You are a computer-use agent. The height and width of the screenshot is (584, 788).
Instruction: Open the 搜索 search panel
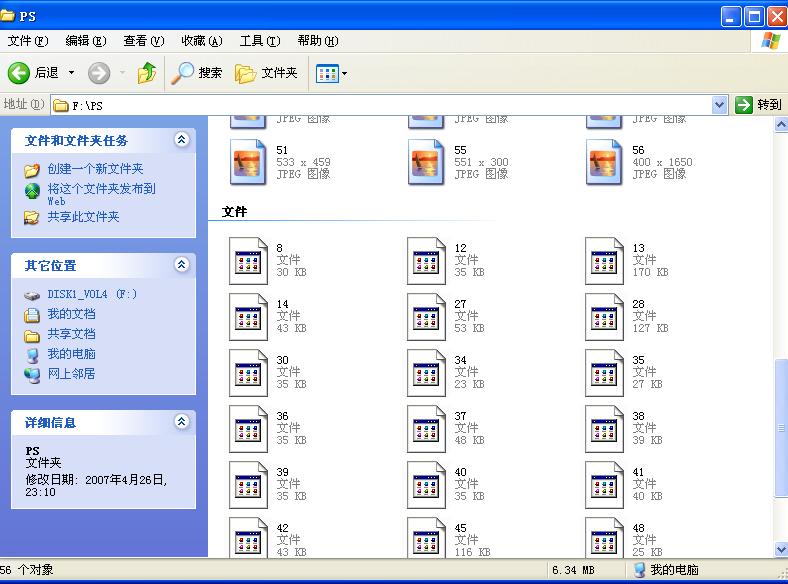(x=196, y=73)
